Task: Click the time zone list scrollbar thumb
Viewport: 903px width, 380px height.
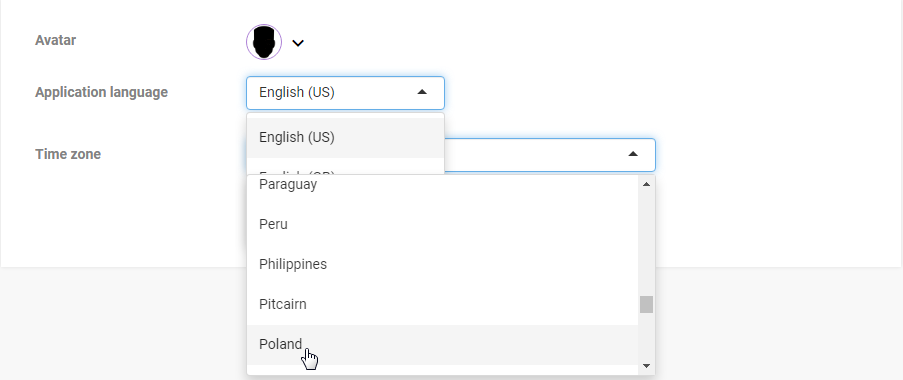Action: (646, 305)
